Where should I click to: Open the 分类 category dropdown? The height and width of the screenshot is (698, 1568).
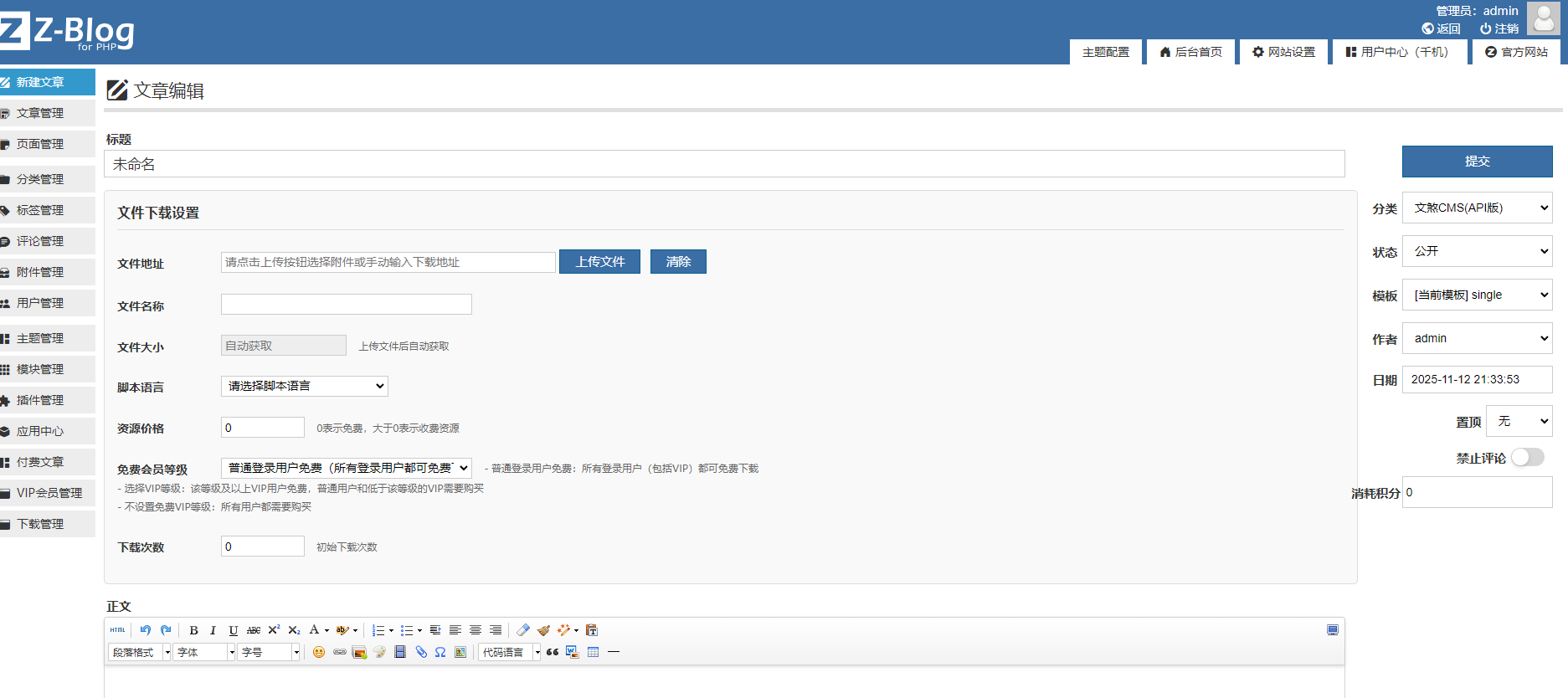[x=1477, y=208]
